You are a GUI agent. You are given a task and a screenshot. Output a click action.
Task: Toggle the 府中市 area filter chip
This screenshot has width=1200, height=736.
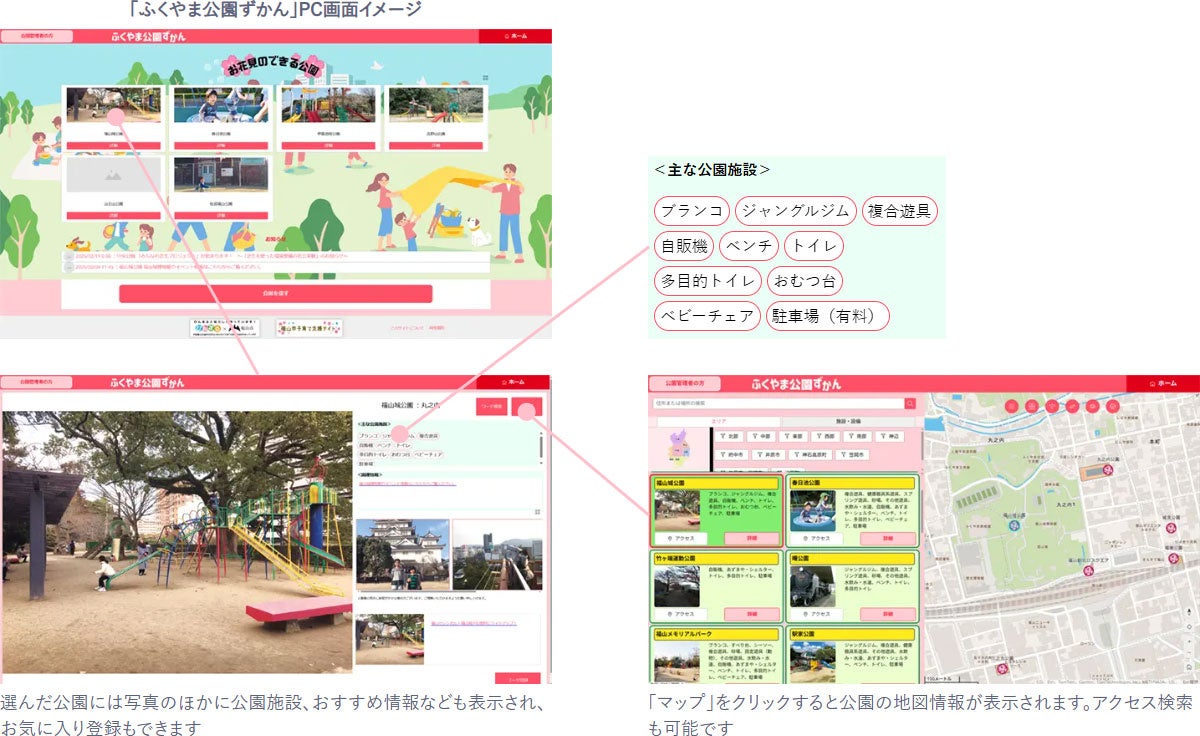click(732, 455)
